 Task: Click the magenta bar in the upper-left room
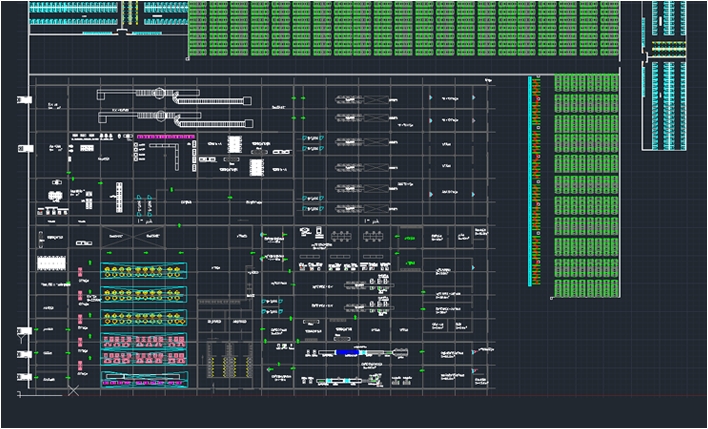(165, 135)
